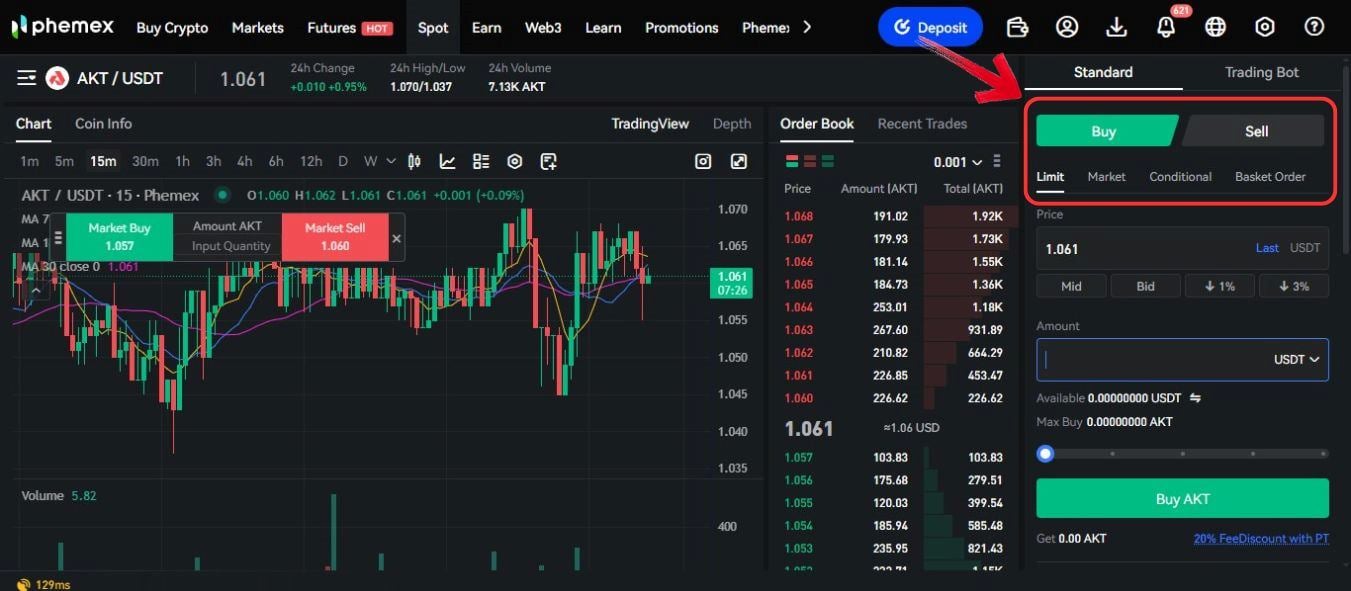This screenshot has height=591, width=1351.
Task: Click the down 3% price button
Action: (1294, 286)
